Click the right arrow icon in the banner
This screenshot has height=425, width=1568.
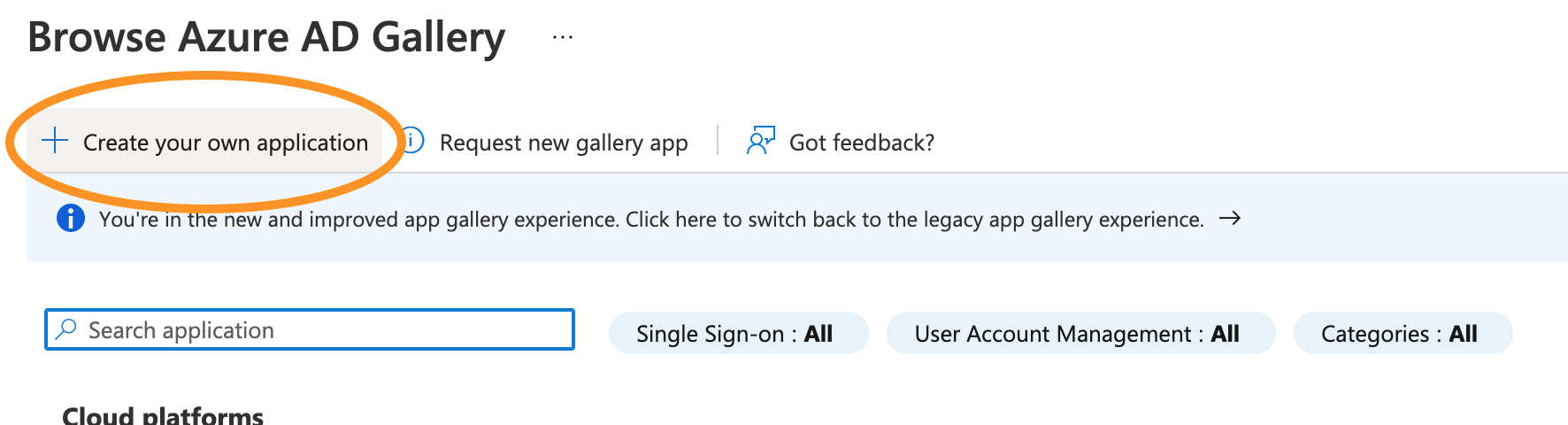(x=1230, y=219)
